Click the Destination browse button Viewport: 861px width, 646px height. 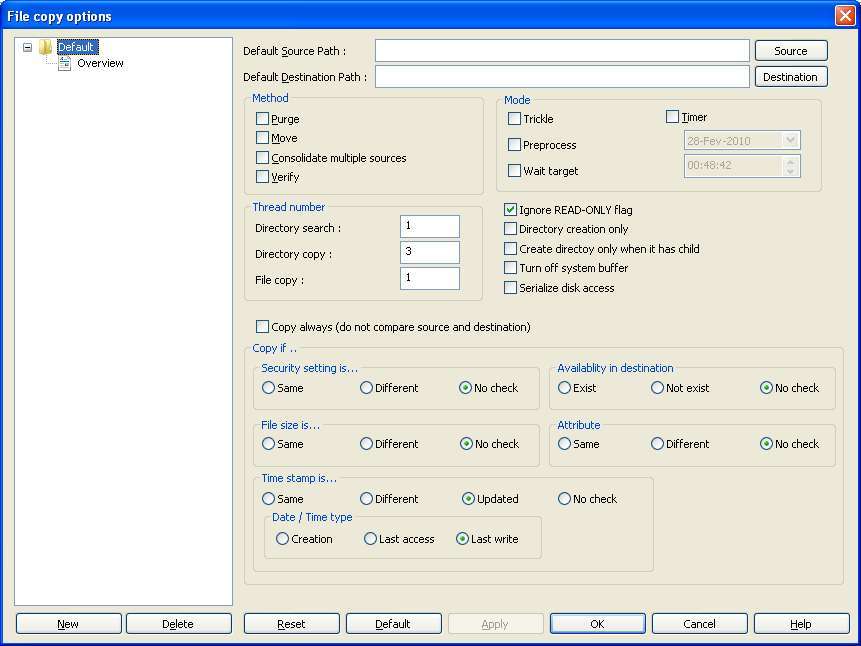pos(790,77)
